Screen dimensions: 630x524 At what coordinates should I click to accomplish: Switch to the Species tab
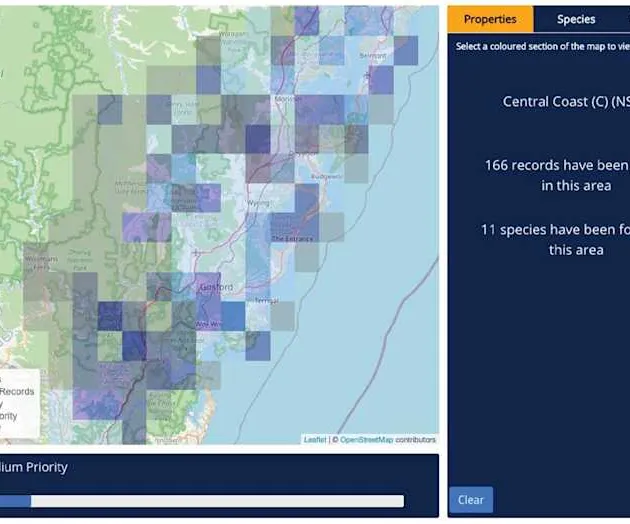coord(576,19)
